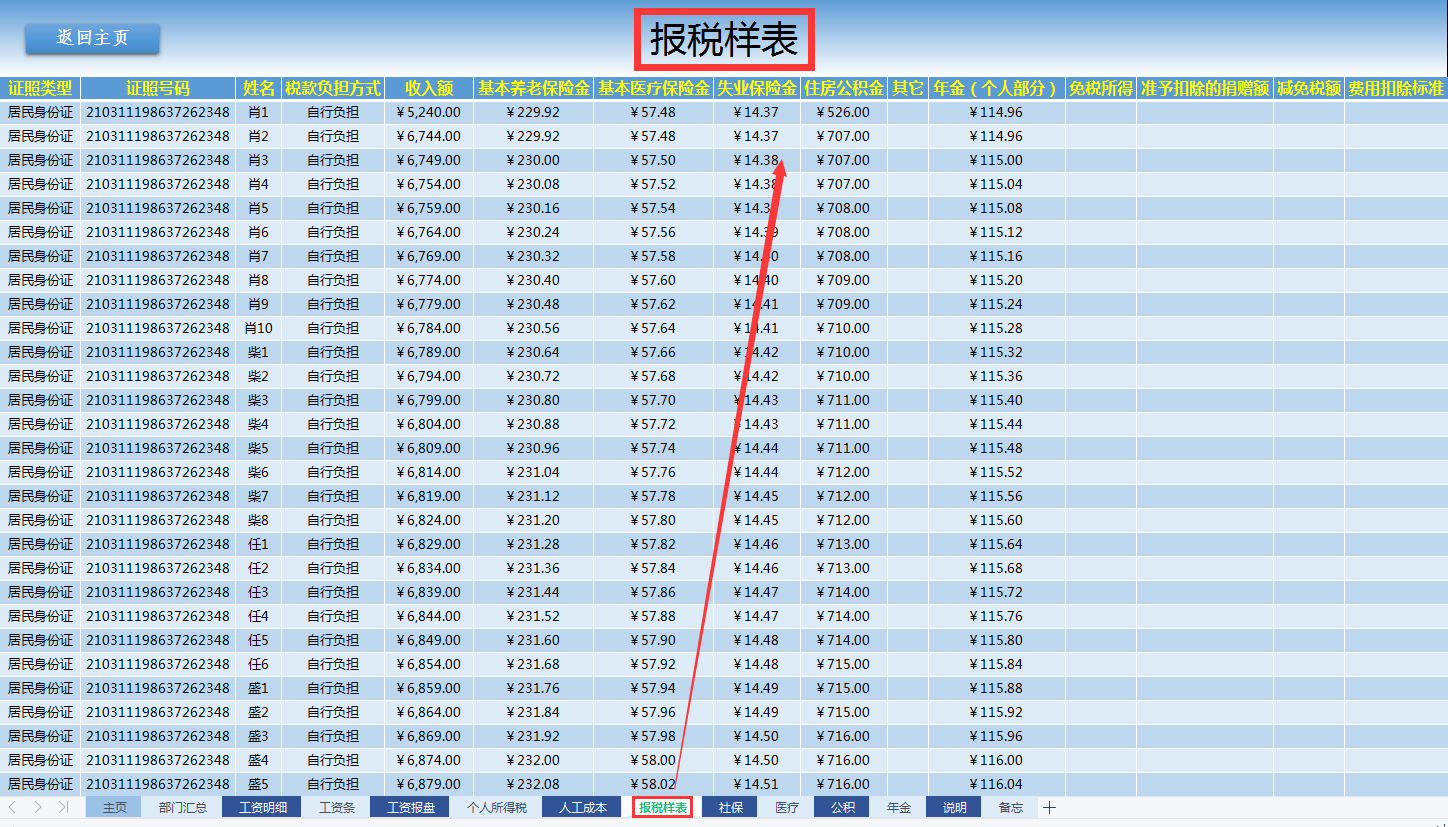Select the 收入额 column header

pos(429,88)
